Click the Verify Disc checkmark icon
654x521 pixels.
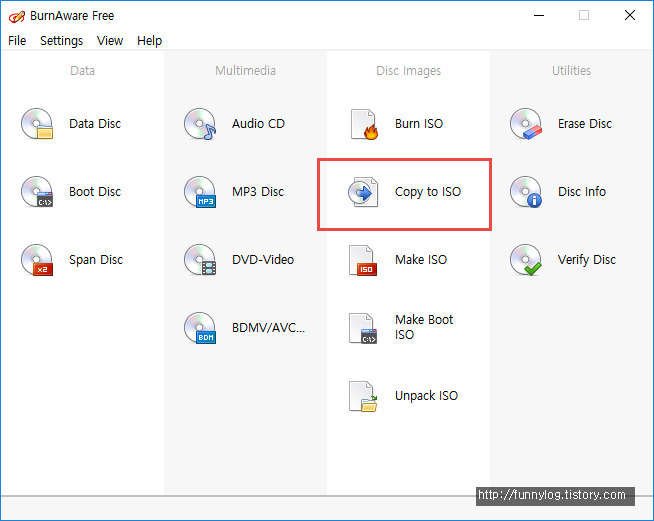(x=526, y=259)
